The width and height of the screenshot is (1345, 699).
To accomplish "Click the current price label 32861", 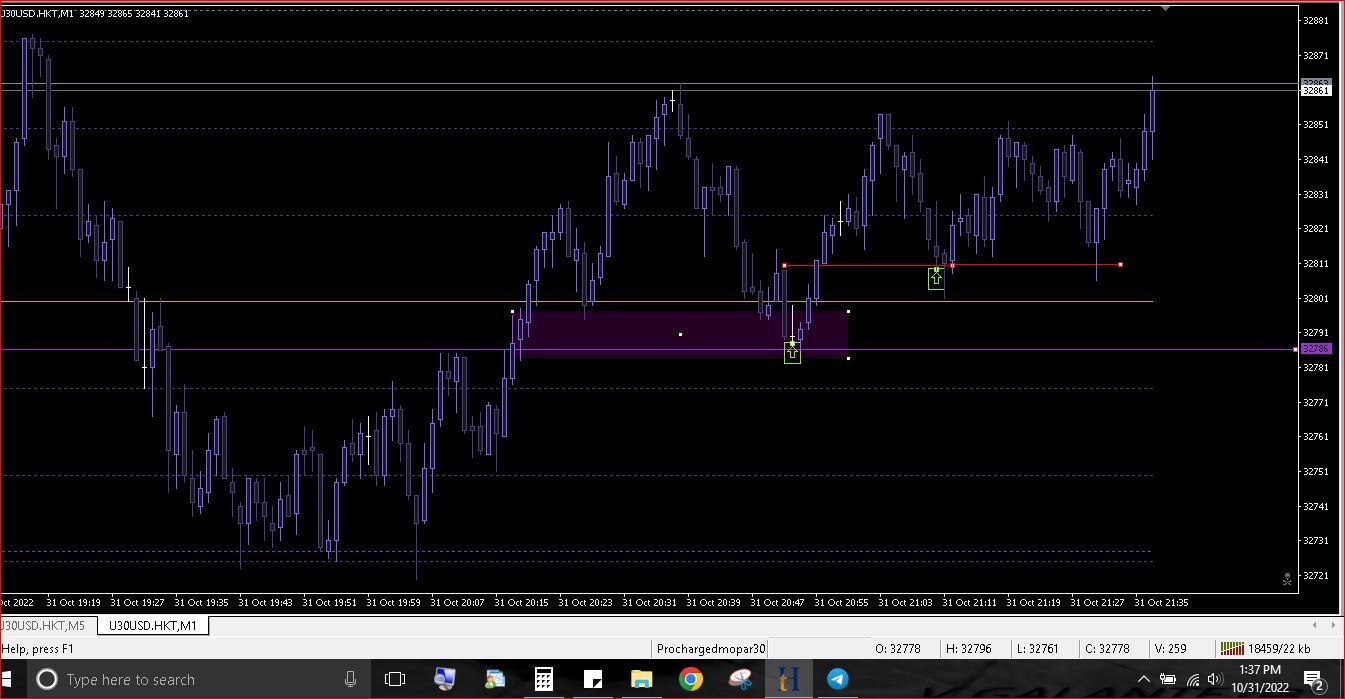I will pos(1316,91).
